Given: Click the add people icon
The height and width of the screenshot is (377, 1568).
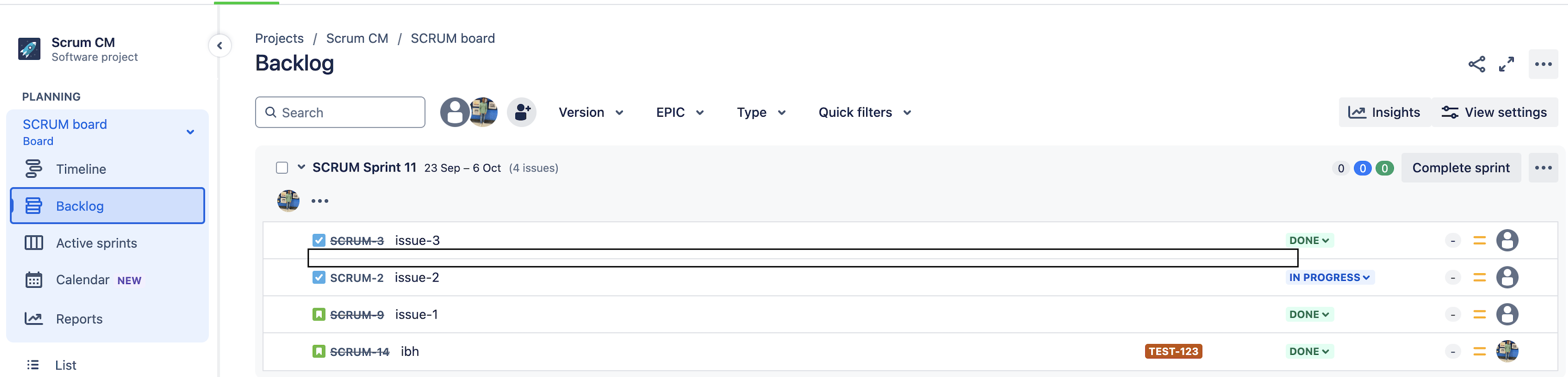Looking at the screenshot, I should pos(521,112).
